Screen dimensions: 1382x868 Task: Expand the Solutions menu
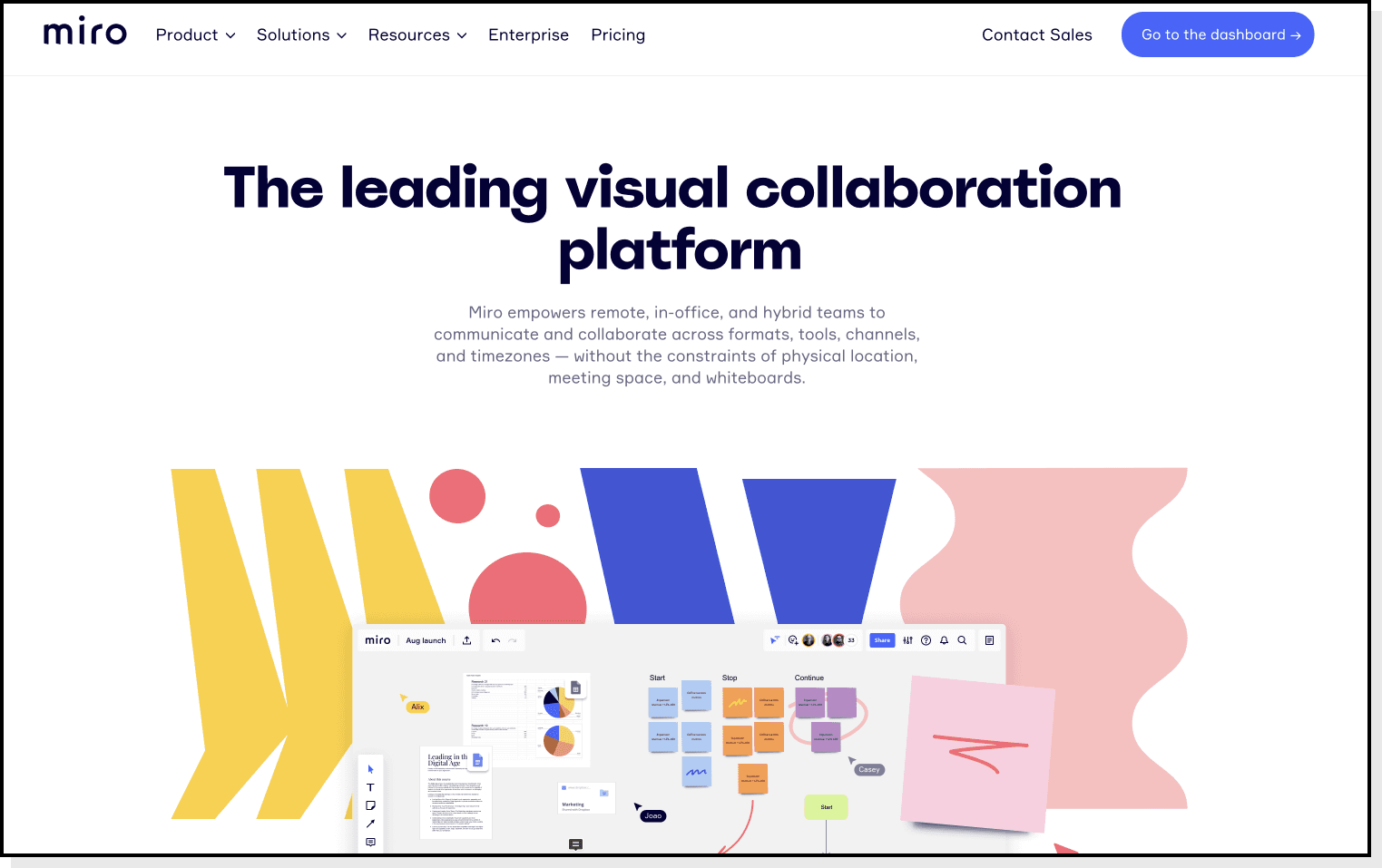click(x=301, y=35)
